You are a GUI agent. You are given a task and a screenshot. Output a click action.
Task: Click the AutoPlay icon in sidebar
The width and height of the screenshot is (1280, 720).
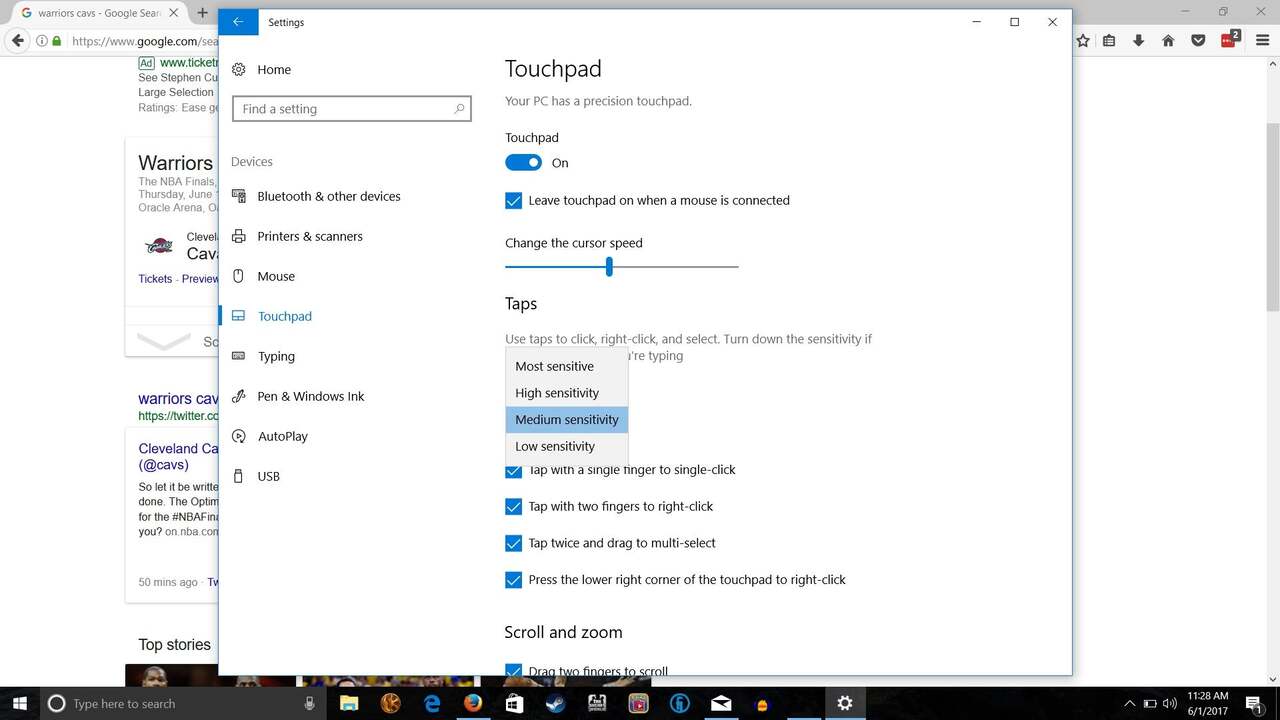[239, 437]
